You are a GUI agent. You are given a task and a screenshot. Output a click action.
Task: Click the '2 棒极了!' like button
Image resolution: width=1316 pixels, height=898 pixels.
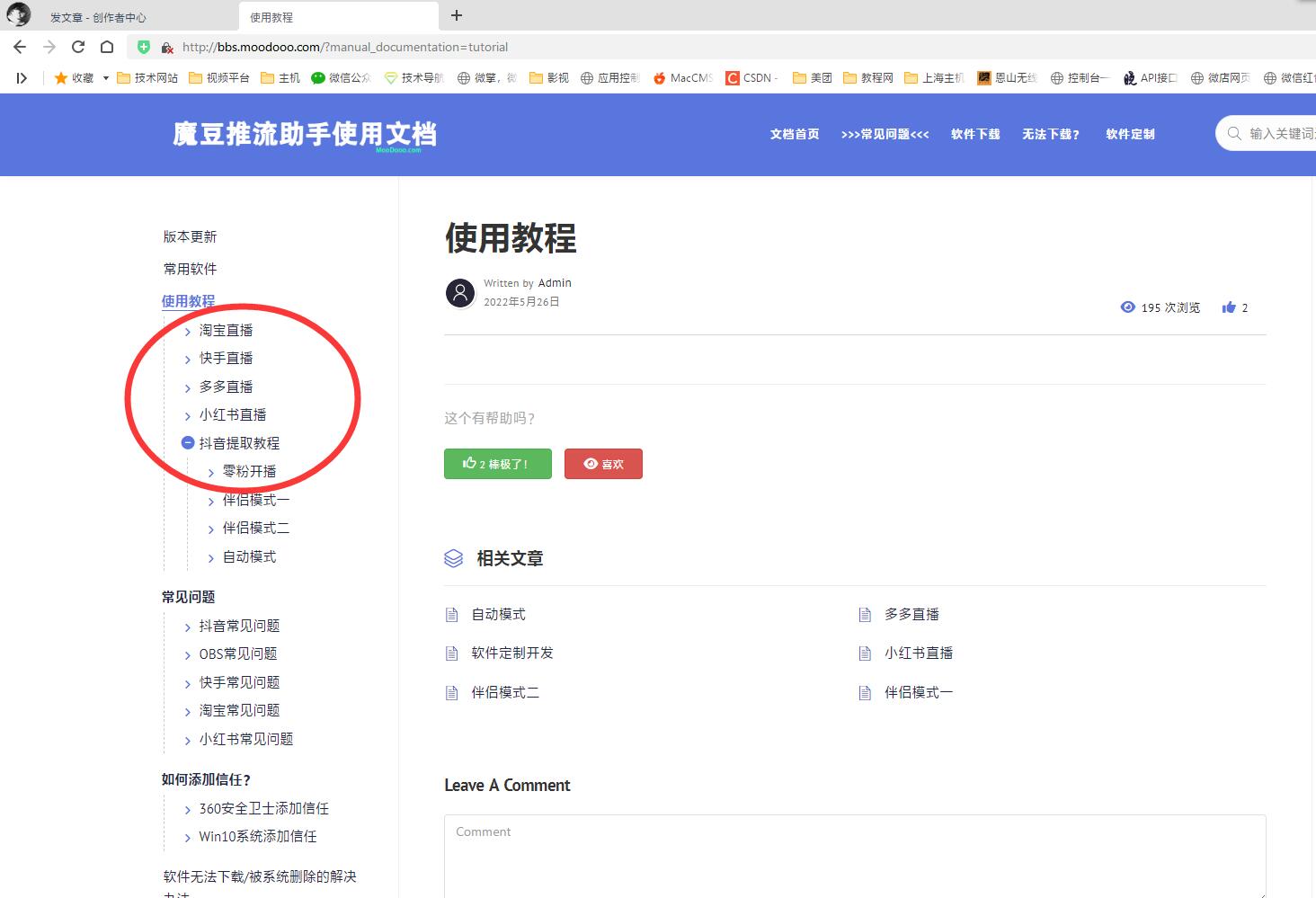[497, 464]
